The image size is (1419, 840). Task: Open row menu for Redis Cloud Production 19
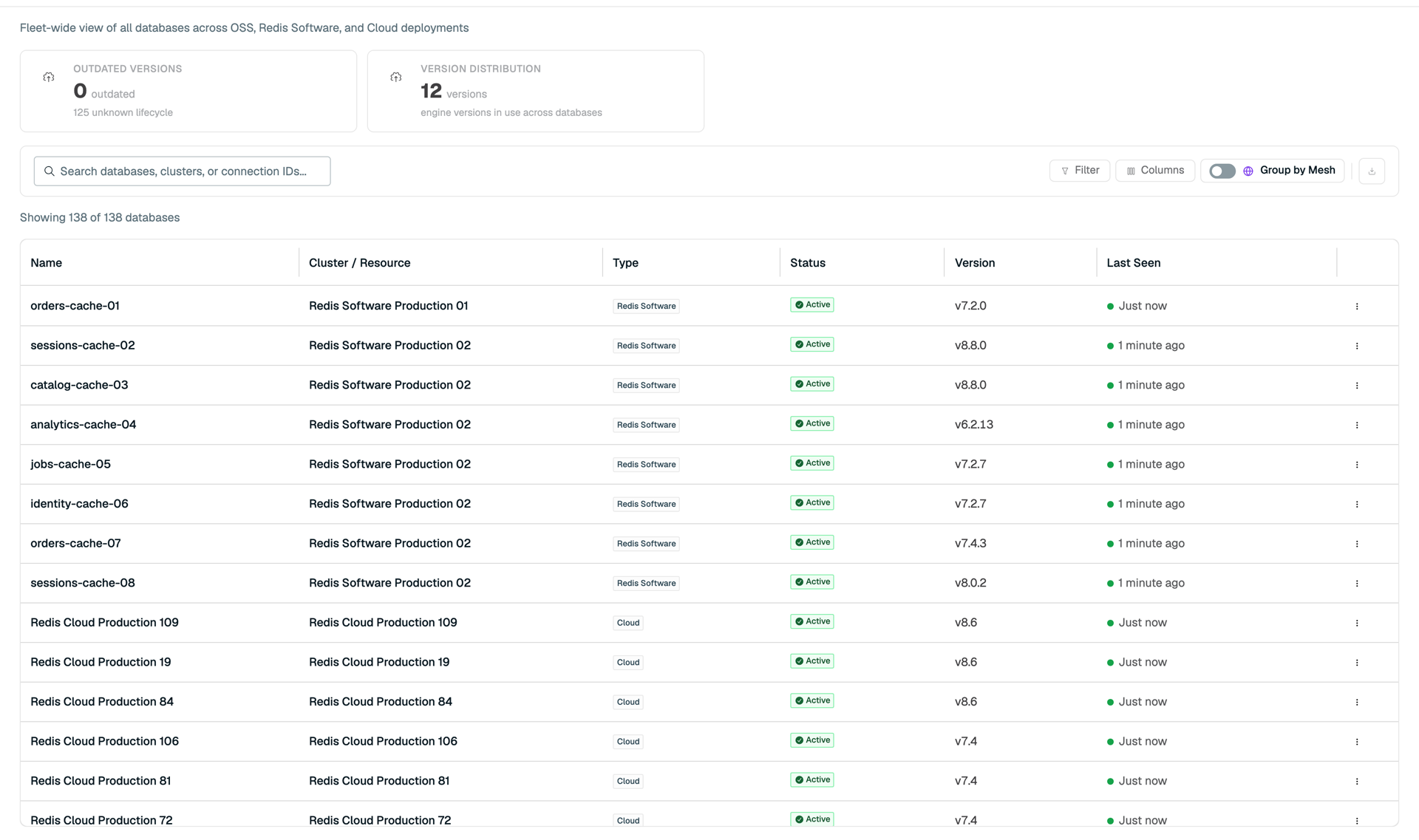click(1357, 663)
